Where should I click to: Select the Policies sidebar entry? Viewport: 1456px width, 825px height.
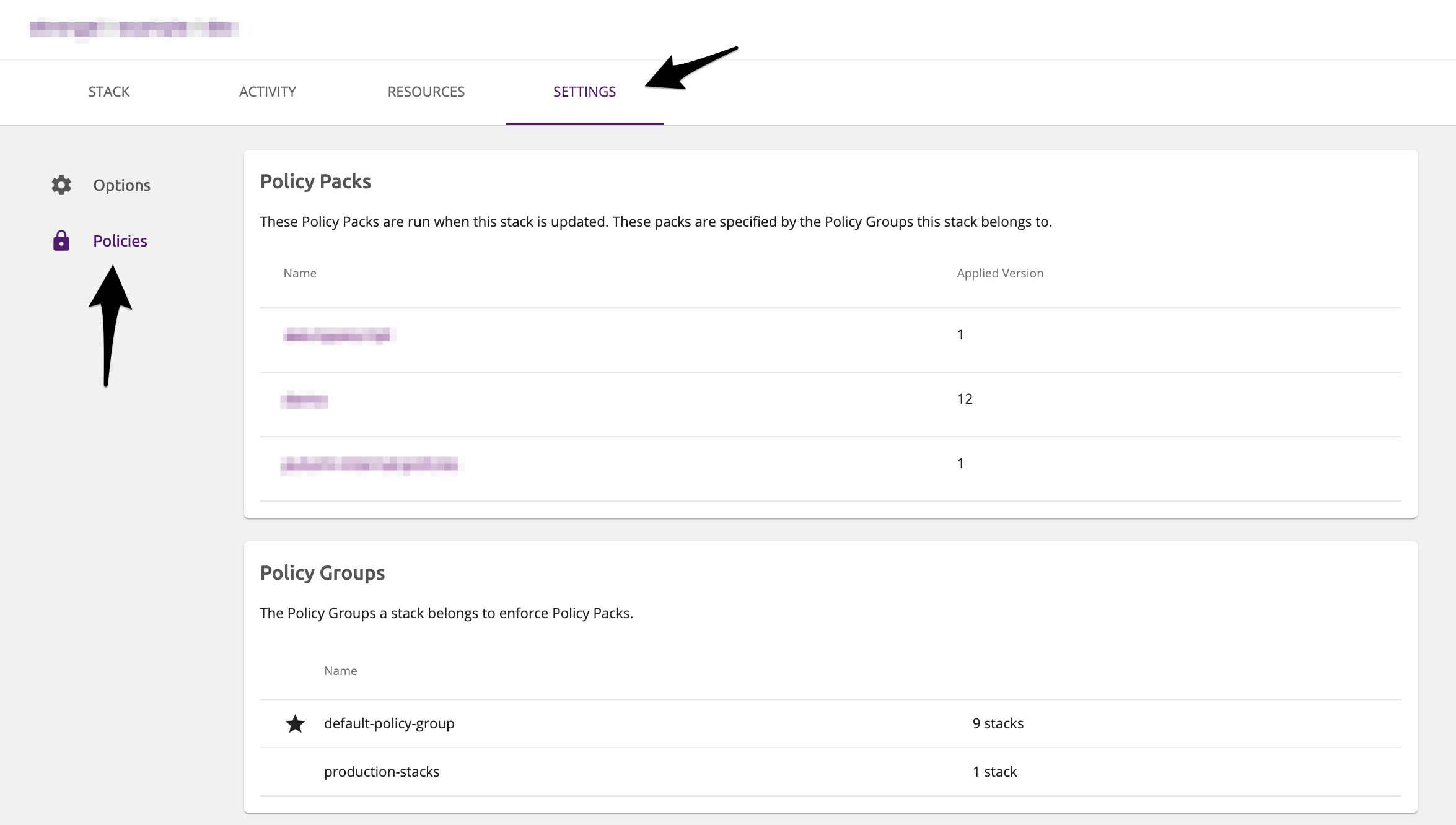(120, 241)
